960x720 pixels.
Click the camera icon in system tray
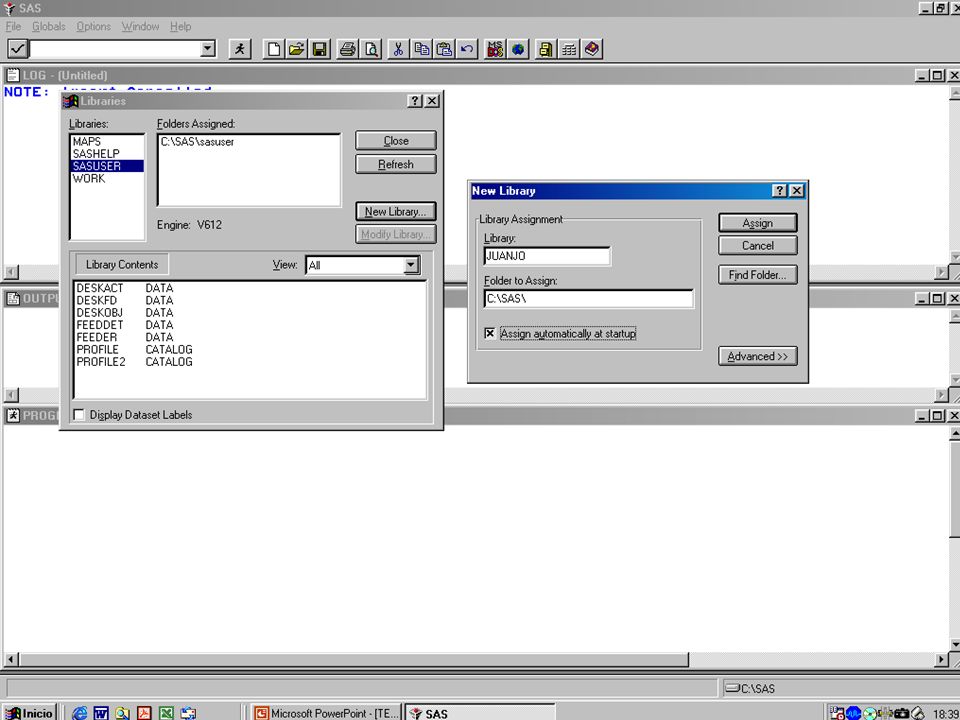tap(902, 713)
